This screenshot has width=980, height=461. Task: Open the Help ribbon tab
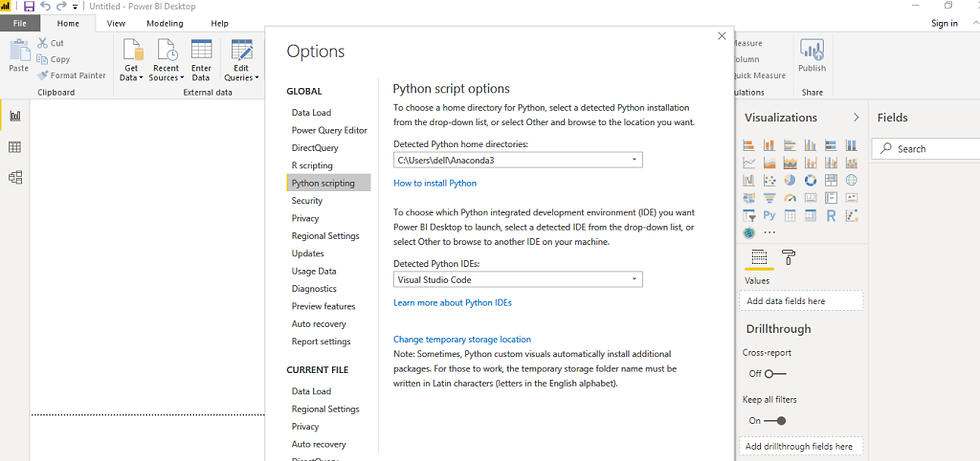(219, 23)
